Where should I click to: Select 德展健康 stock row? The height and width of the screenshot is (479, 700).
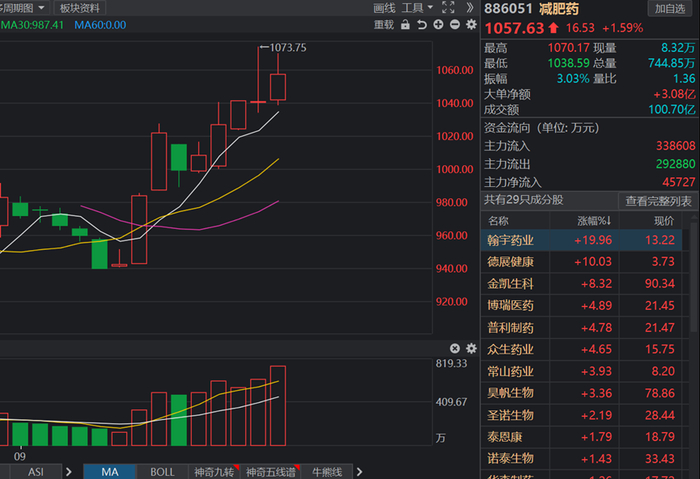pyautogui.click(x=581, y=262)
